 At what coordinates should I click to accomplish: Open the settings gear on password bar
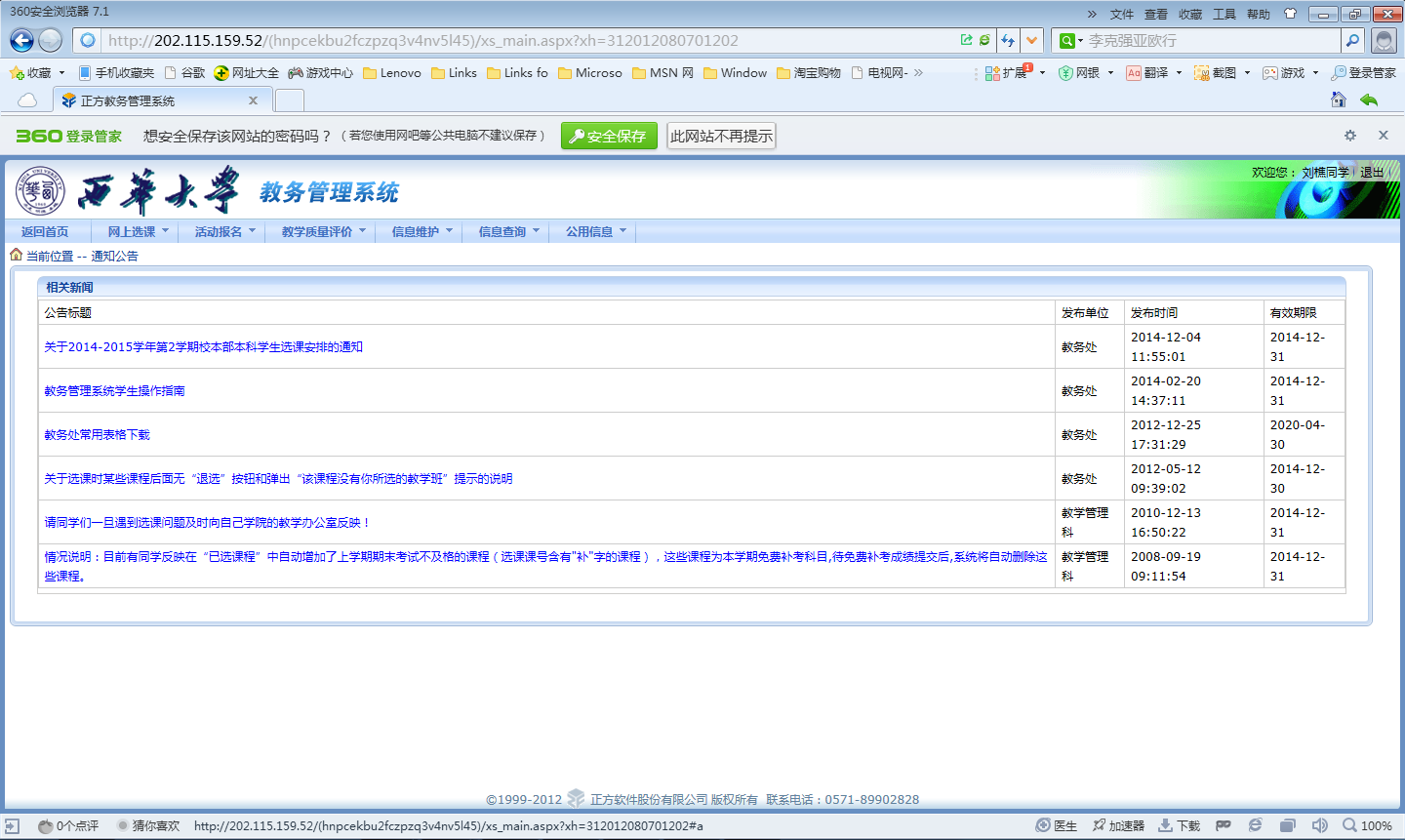coord(1350,136)
